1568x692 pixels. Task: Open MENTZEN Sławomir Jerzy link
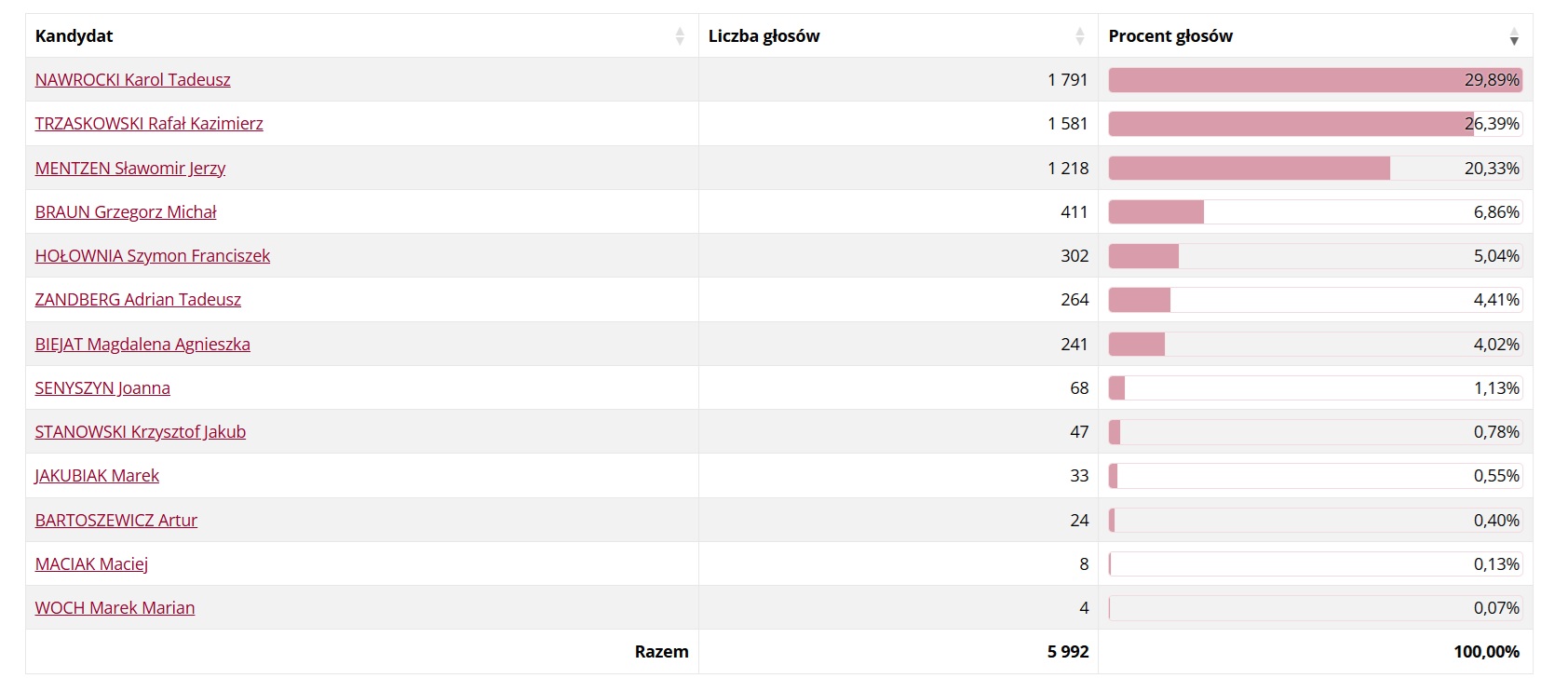[x=130, y=169]
